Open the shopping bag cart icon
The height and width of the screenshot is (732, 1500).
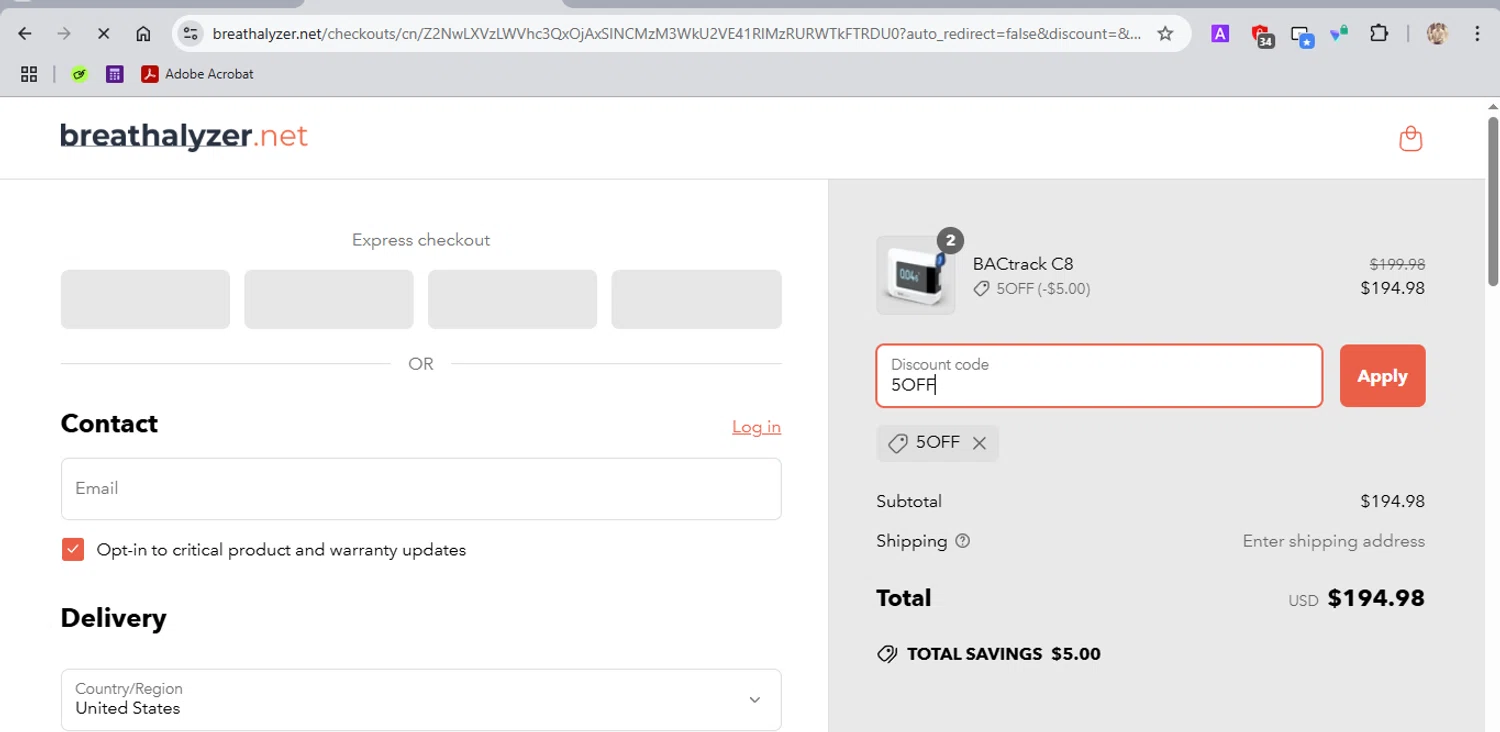(x=1410, y=138)
